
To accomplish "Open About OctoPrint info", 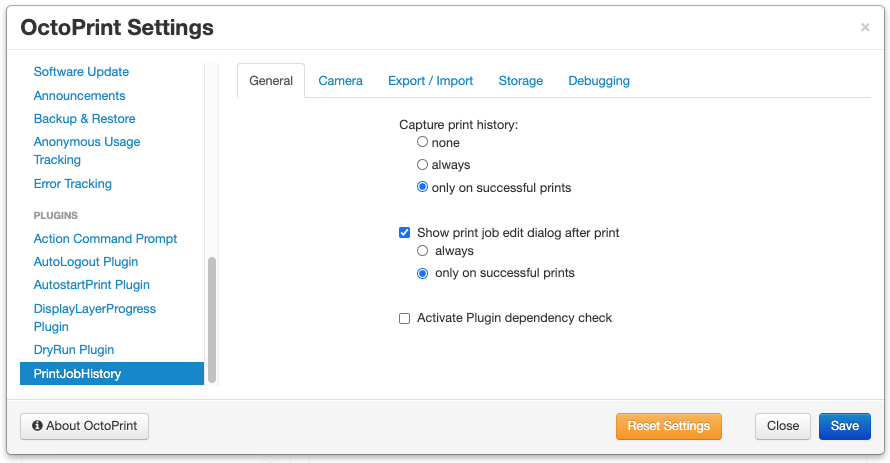I will 85,426.
